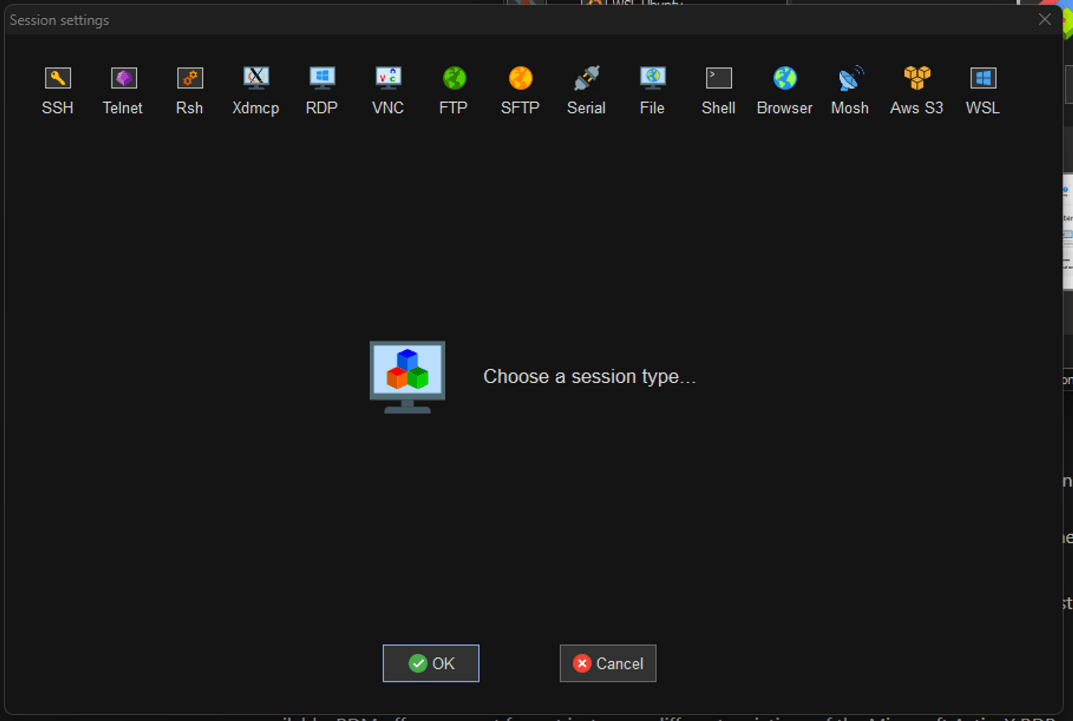The image size is (1073, 721).
Task: Open Shell session settings
Action: pos(718,79)
